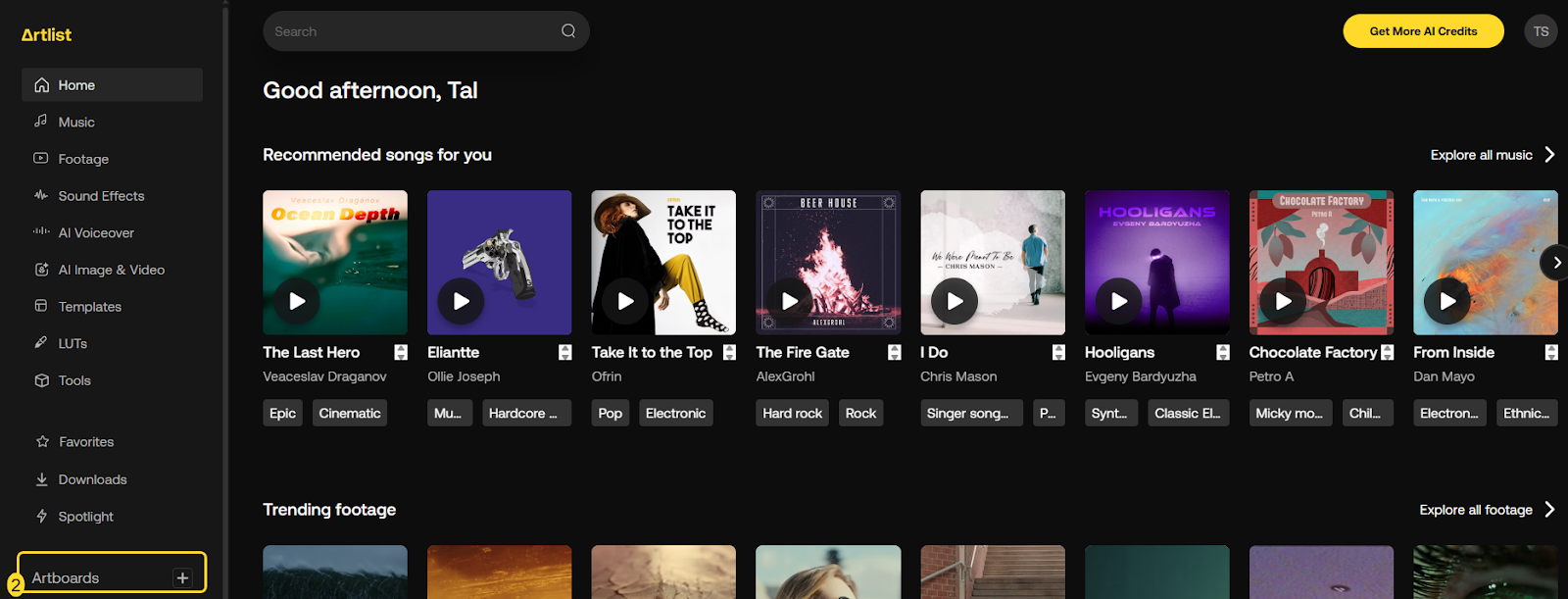Click the save icon beside I Do

[x=1058, y=353]
